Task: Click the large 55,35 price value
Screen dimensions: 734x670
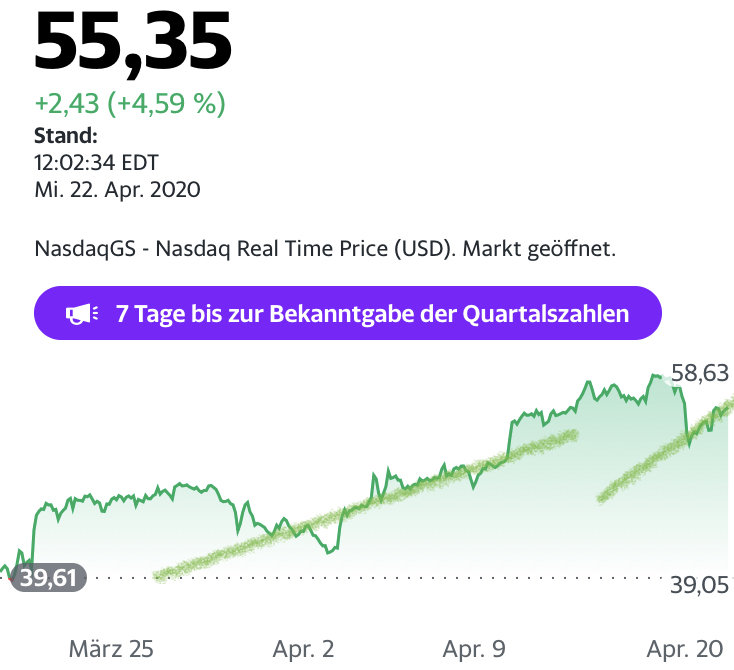Action: 133,42
